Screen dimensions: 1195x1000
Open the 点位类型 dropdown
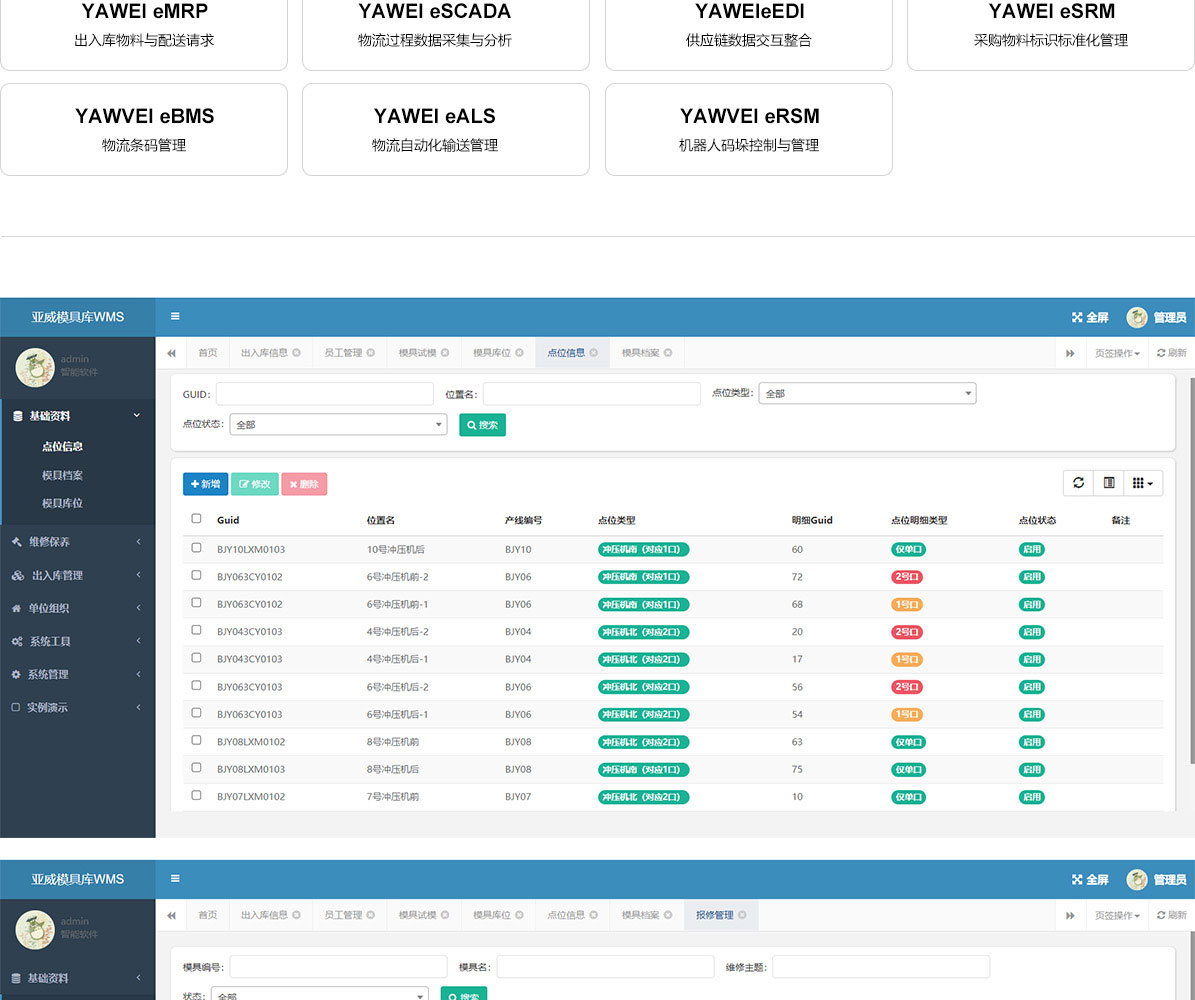tap(866, 394)
